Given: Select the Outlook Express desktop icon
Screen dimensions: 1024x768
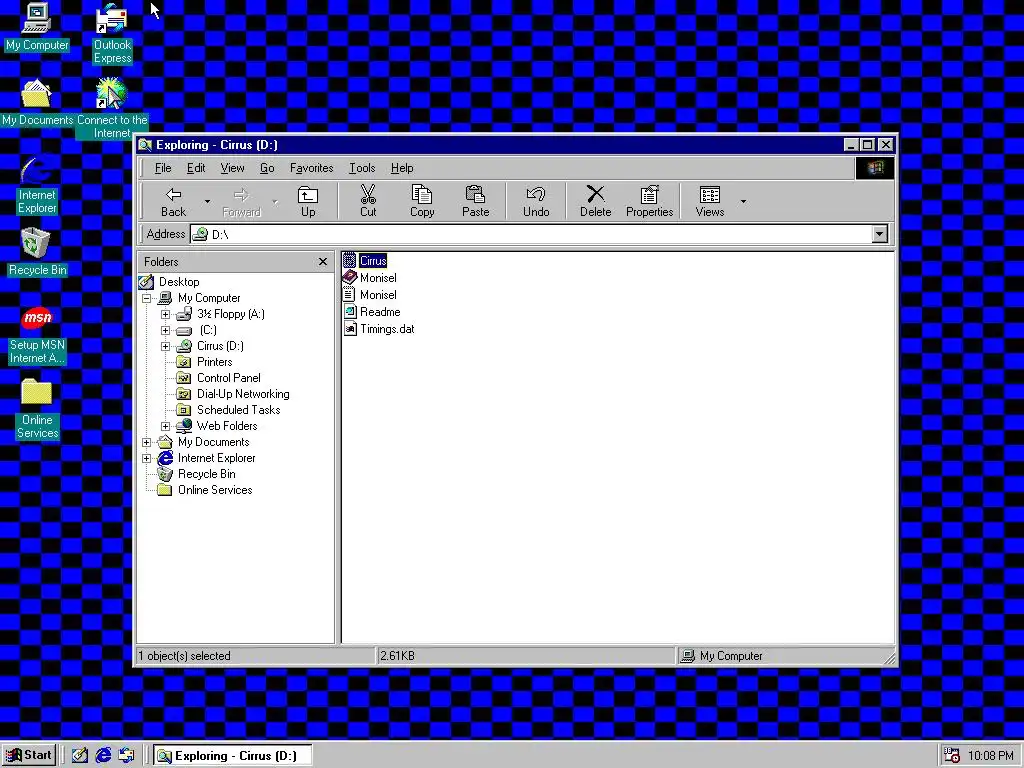Looking at the screenshot, I should [x=112, y=34].
